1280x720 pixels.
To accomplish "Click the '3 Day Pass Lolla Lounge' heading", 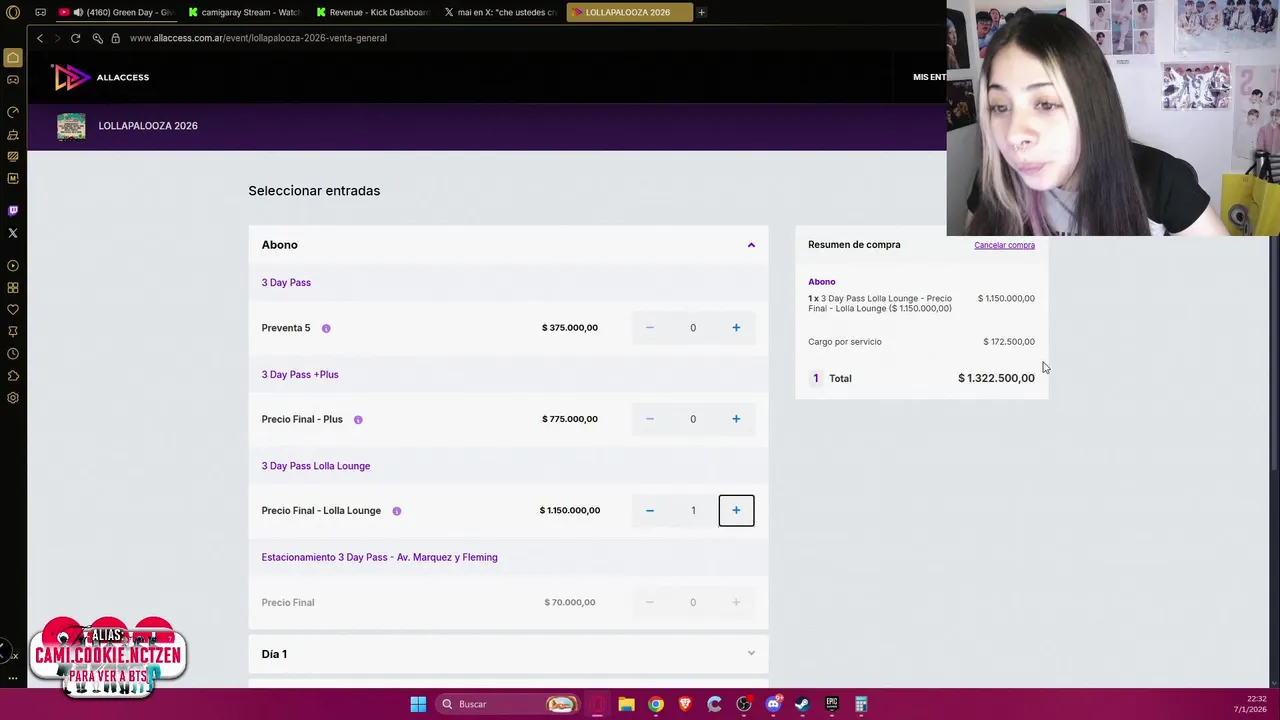I will pos(316,466).
